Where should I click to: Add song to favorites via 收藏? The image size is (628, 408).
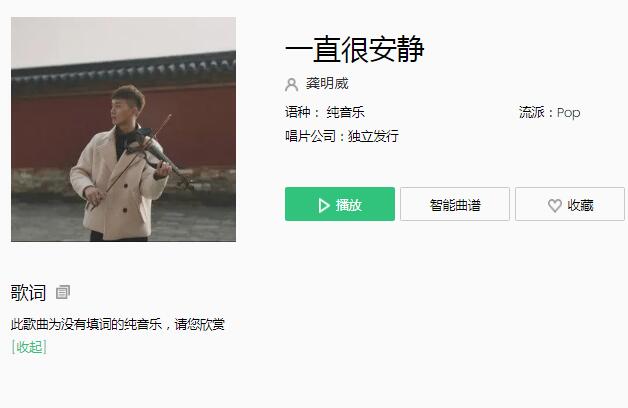click(x=570, y=204)
